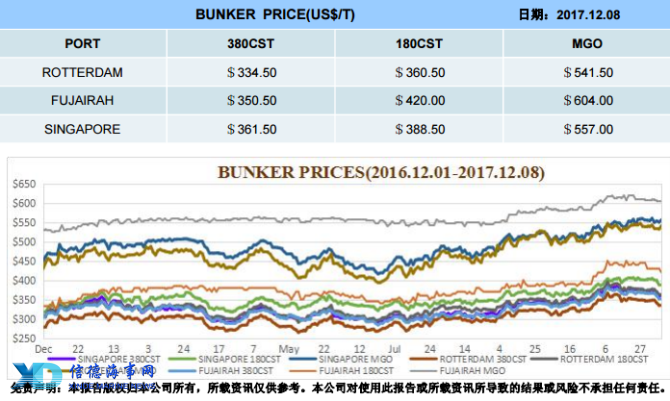Click the BUNKER PRICE(US$/T) table title
670x401 pixels.
pos(275,15)
